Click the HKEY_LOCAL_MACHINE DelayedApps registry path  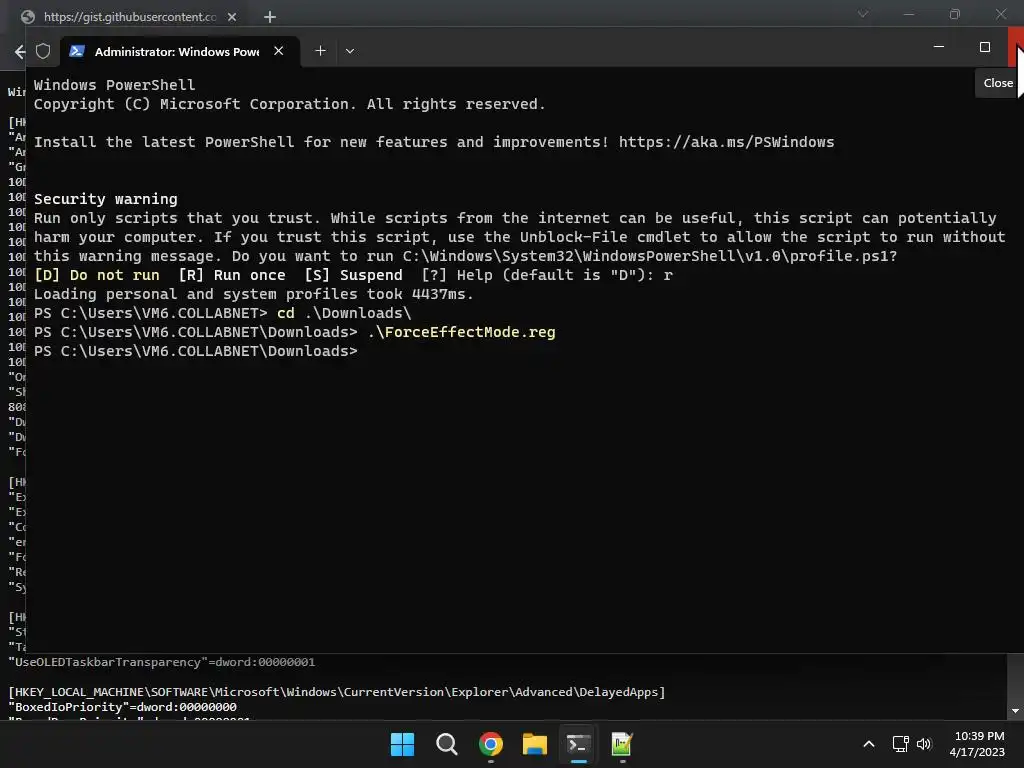[336, 692]
